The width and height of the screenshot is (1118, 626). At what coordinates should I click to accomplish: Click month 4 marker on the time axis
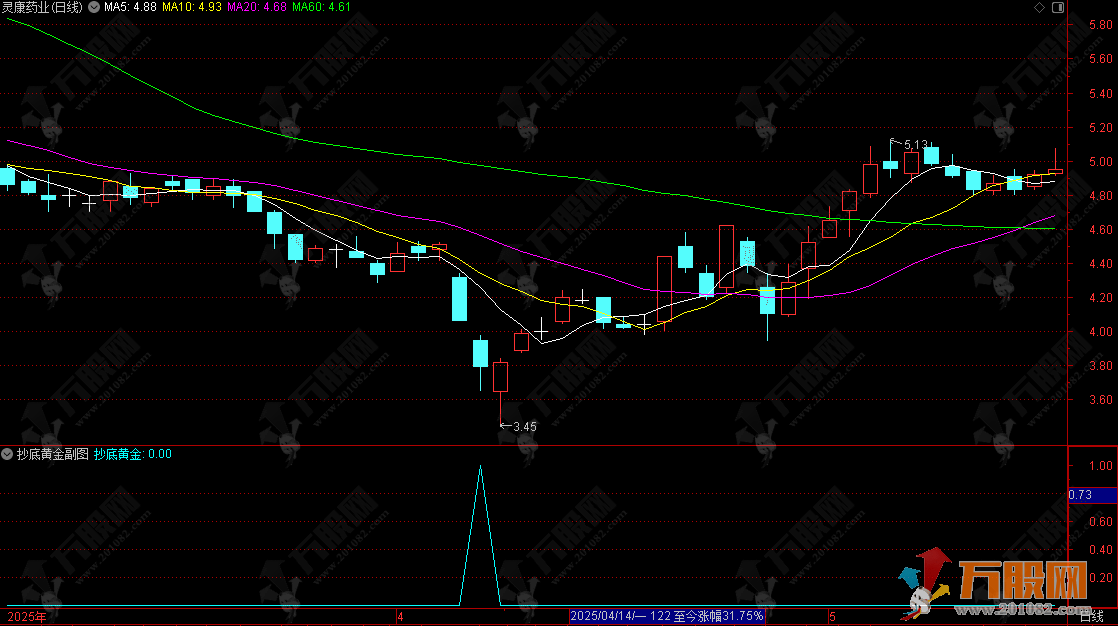click(401, 617)
